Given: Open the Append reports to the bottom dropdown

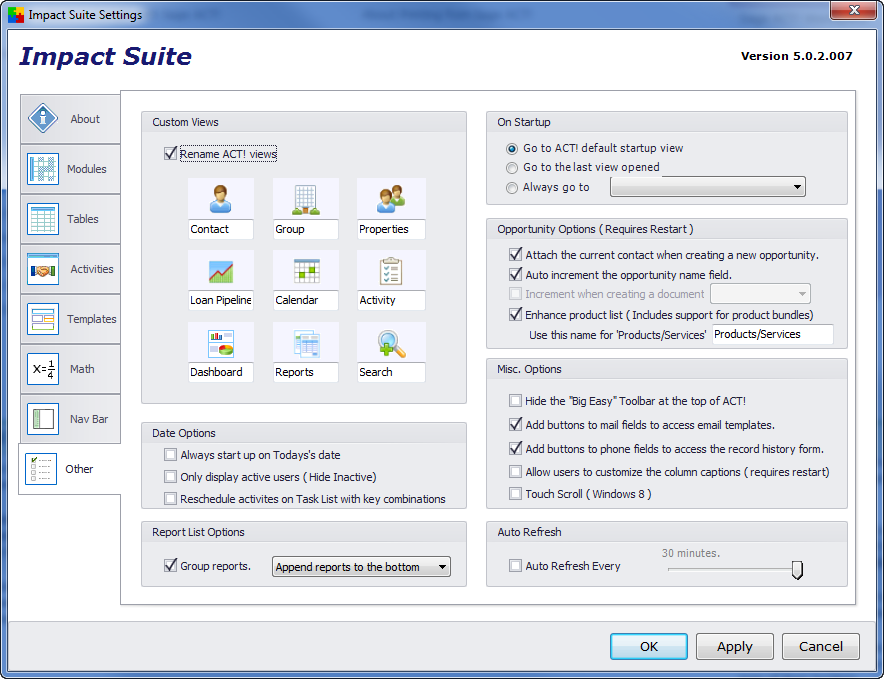Looking at the screenshot, I should point(361,567).
